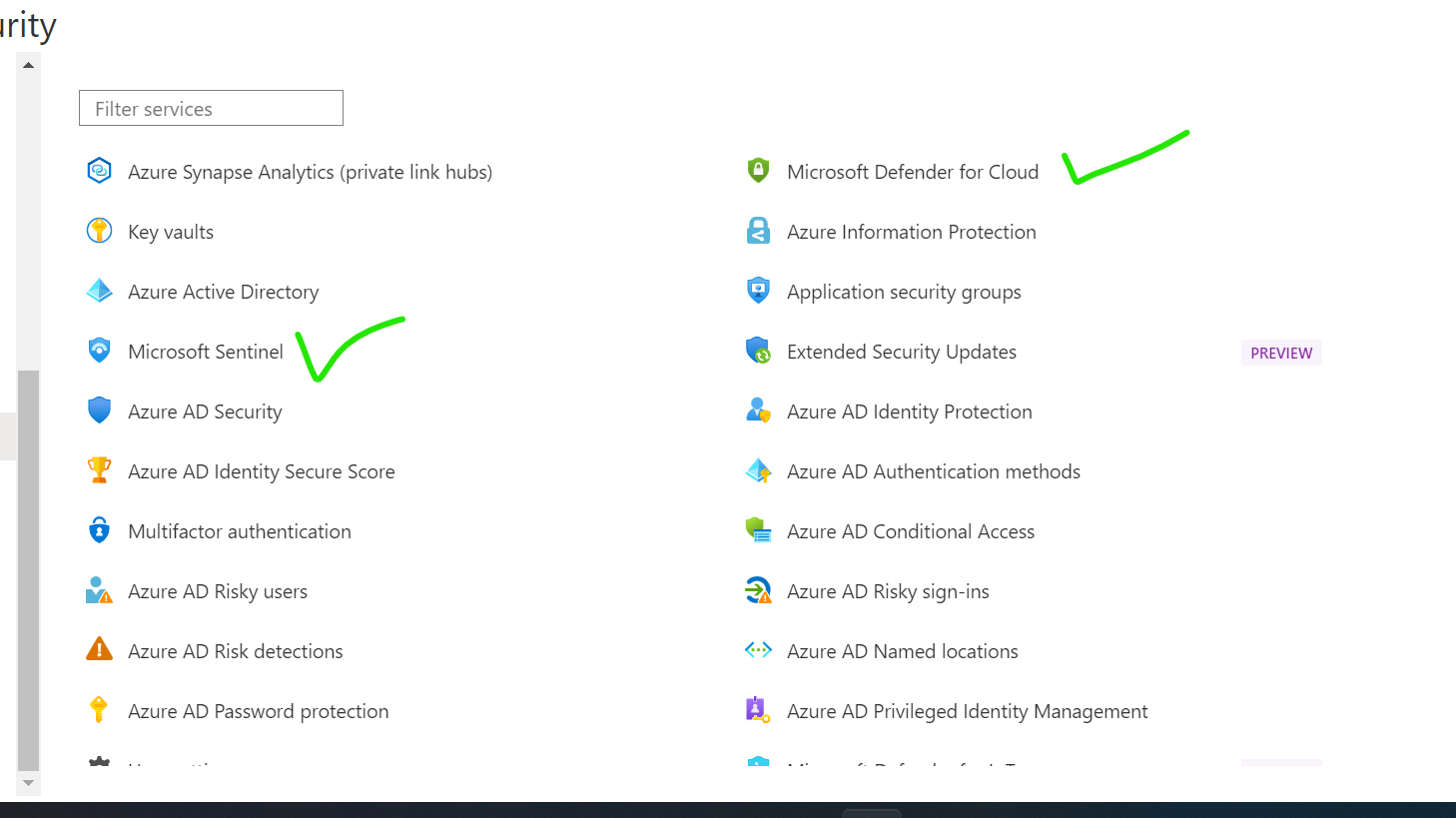Open Azure AD Risky sign-ins link
Image resolution: width=1456 pixels, height=818 pixels.
(x=888, y=591)
